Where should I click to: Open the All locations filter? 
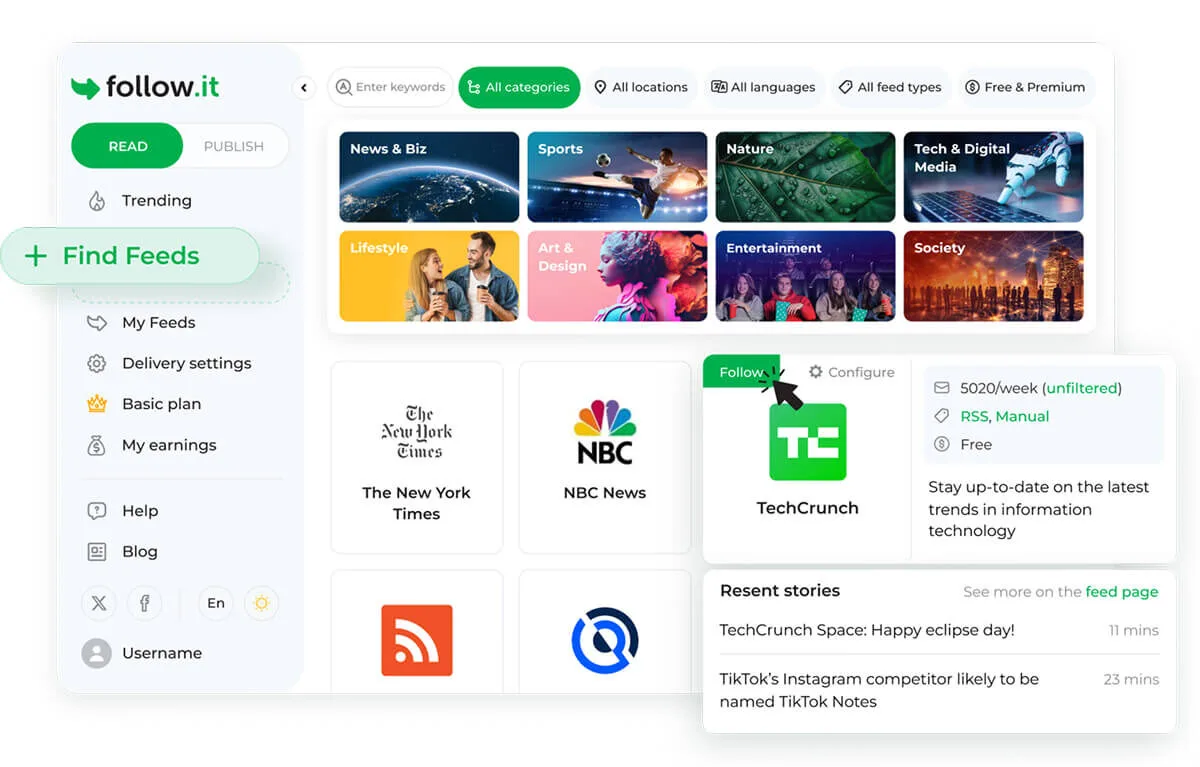click(x=641, y=87)
